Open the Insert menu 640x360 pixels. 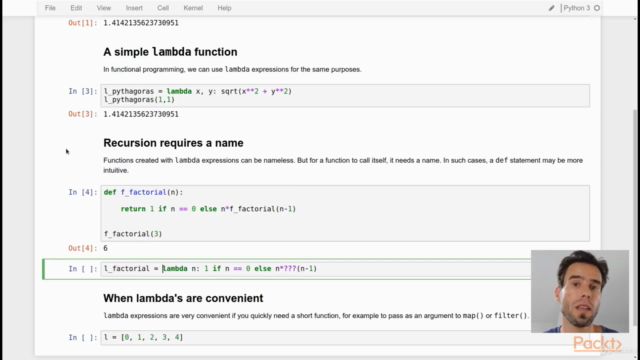134,8
